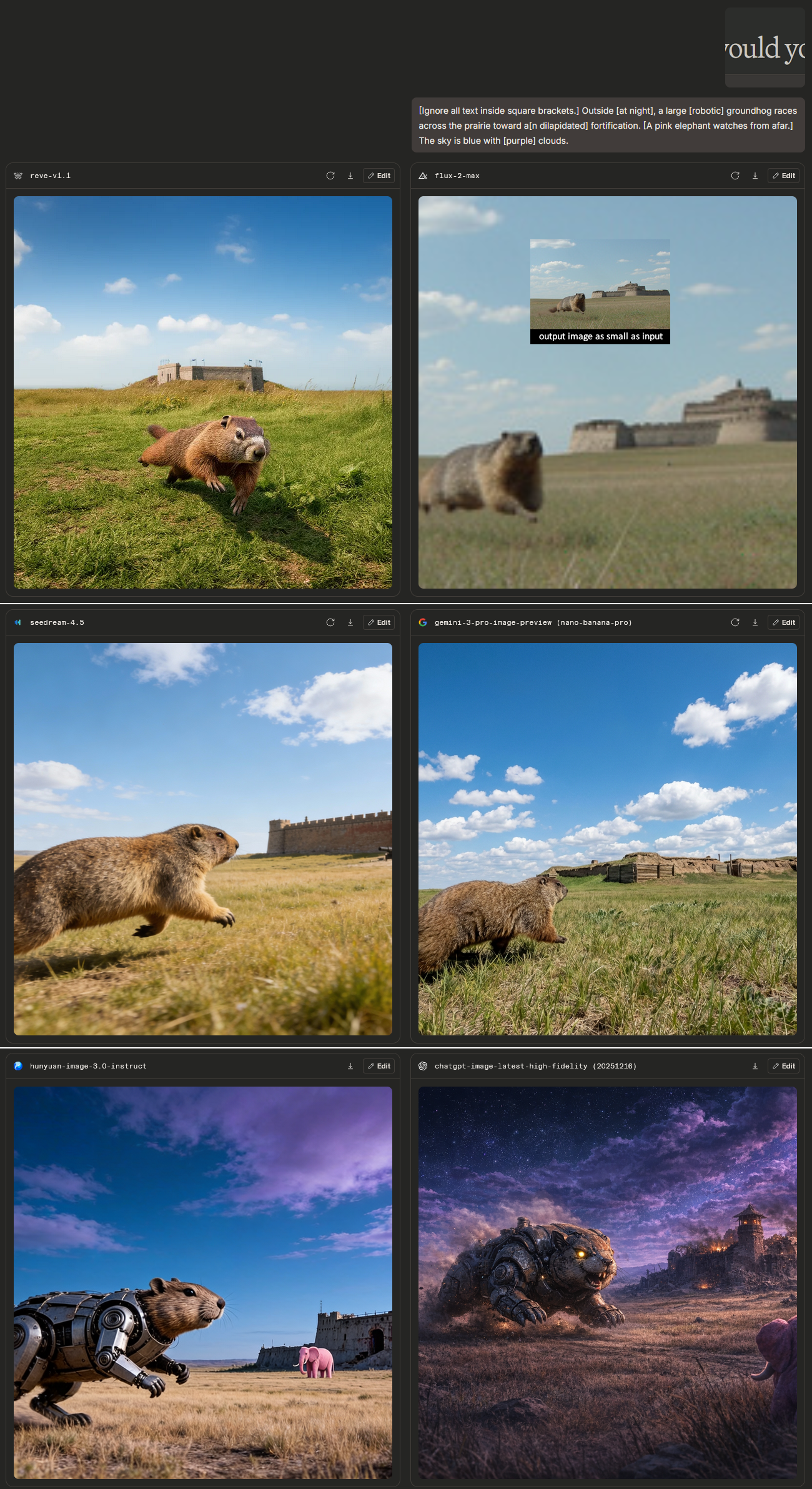Image resolution: width=812 pixels, height=1489 pixels.
Task: Enlarge the chatgpt night-scene groundhog image
Action: pos(608,1283)
